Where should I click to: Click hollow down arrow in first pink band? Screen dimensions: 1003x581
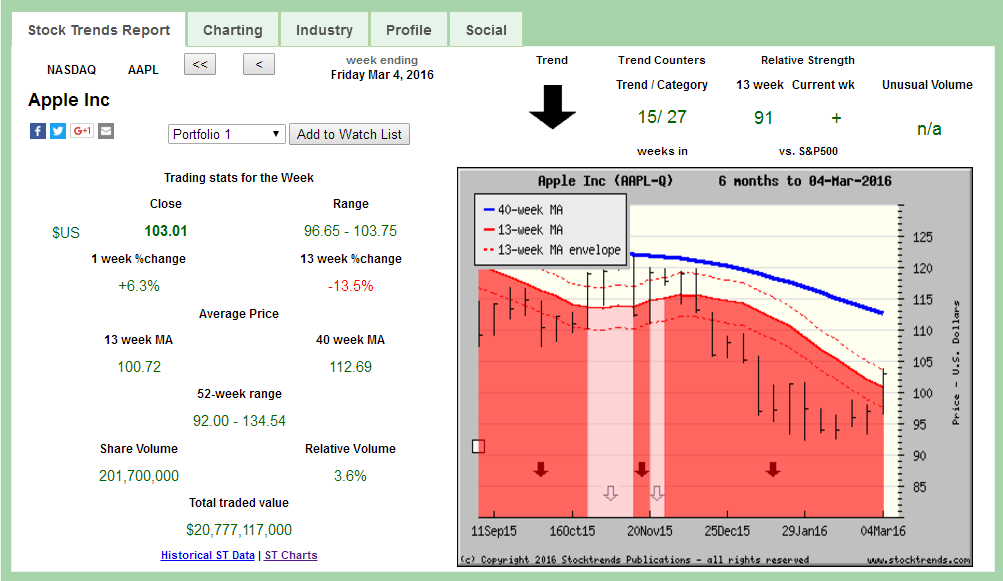(x=611, y=493)
